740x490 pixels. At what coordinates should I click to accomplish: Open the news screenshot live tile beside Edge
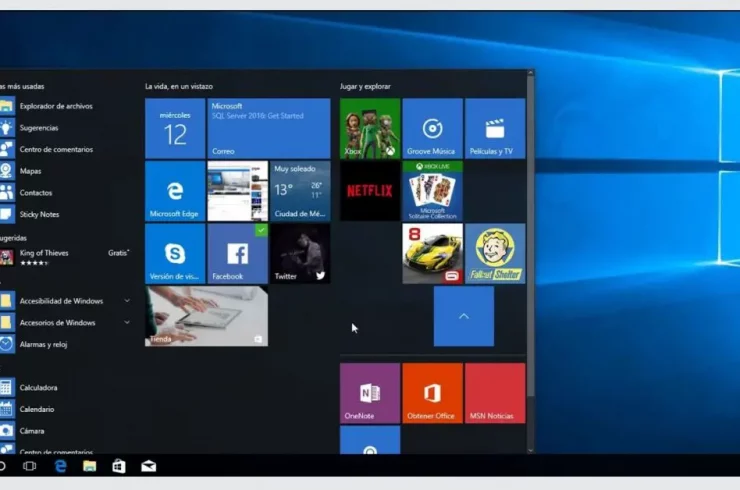click(x=237, y=191)
